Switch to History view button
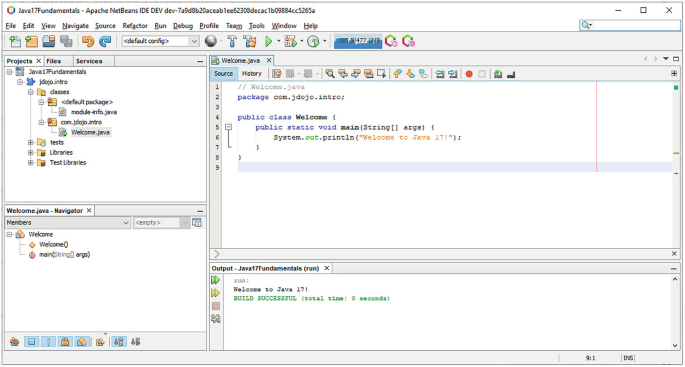This screenshot has width=685, height=367. point(252,73)
